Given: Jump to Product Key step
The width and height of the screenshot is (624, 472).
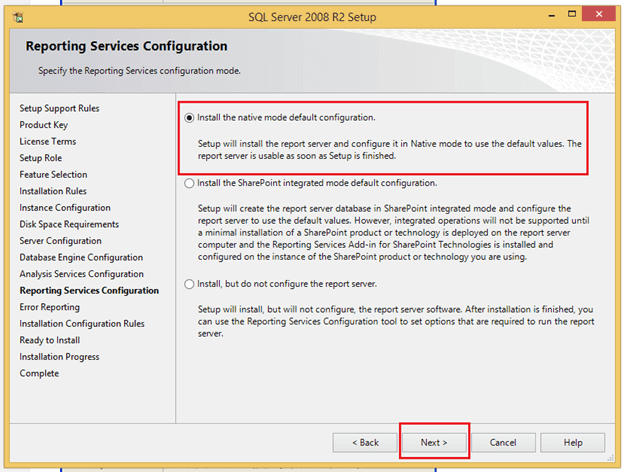Looking at the screenshot, I should 46,125.
